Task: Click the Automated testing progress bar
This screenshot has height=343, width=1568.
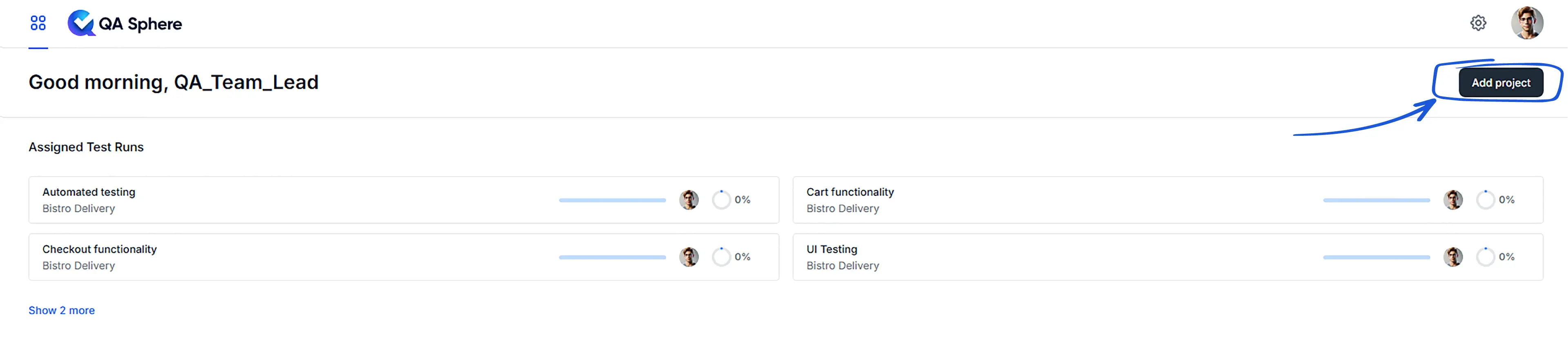Action: pos(612,200)
